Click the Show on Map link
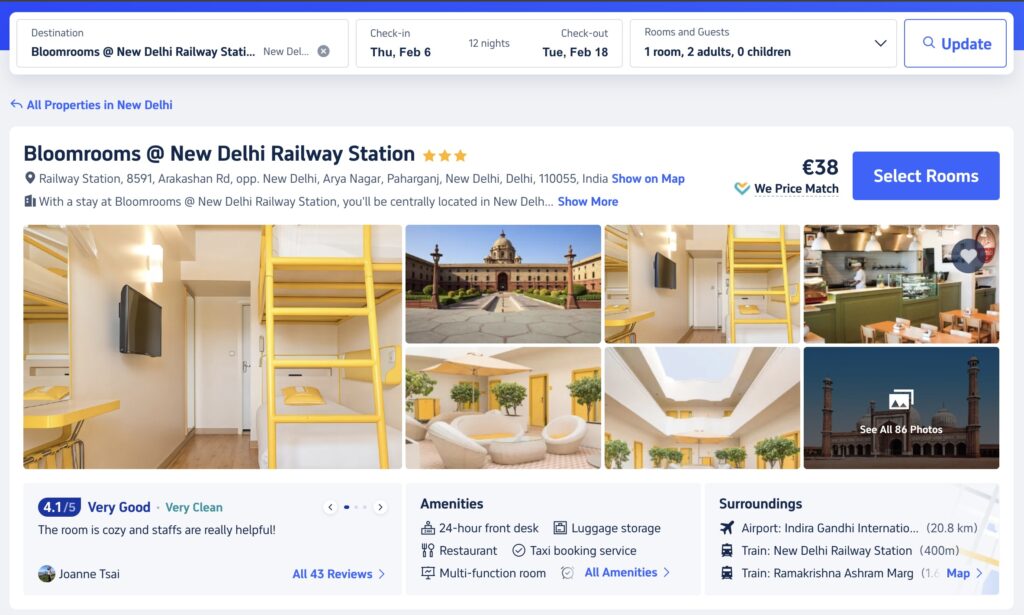 [648, 179]
